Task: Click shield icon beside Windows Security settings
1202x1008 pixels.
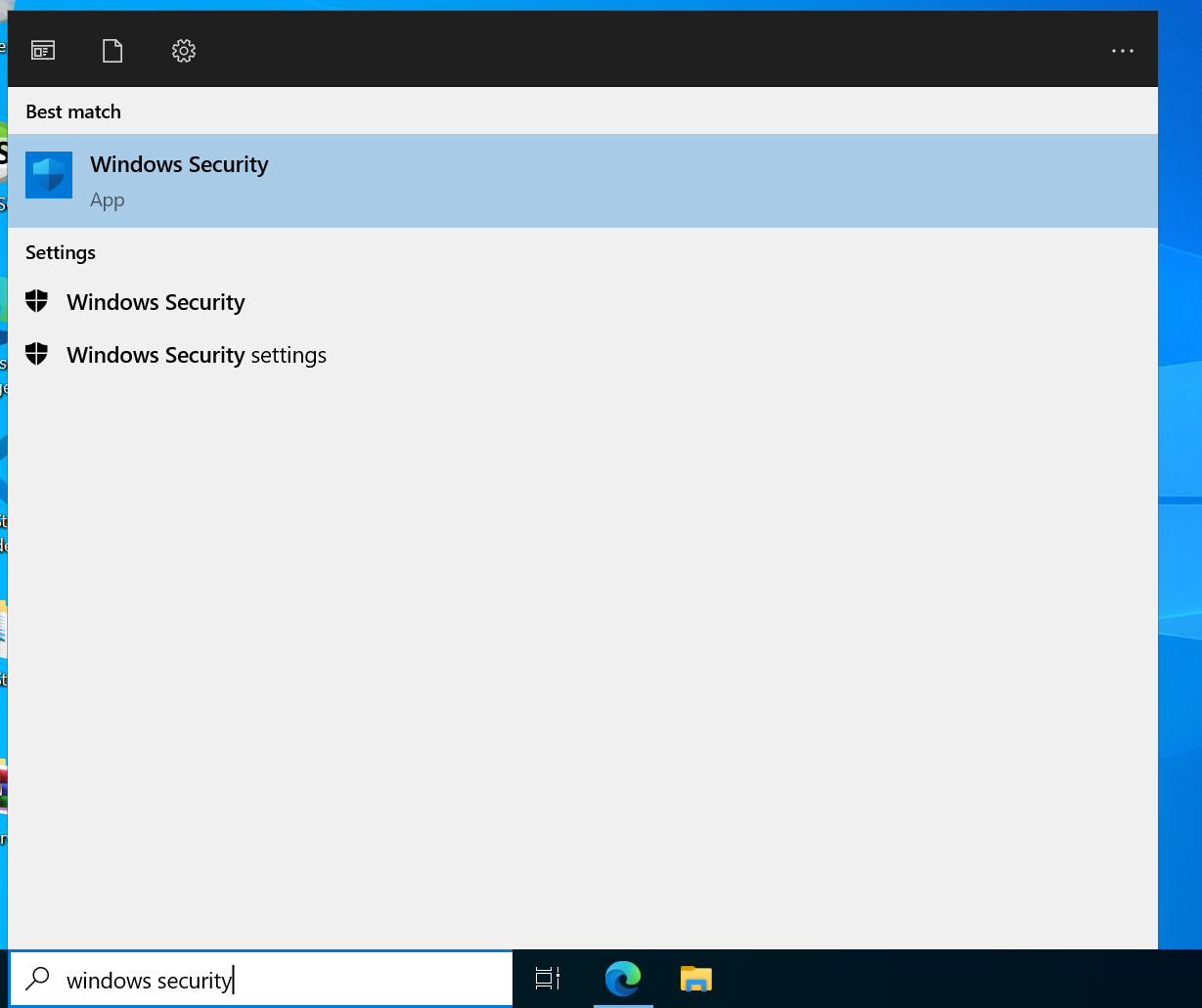Action: click(x=37, y=354)
